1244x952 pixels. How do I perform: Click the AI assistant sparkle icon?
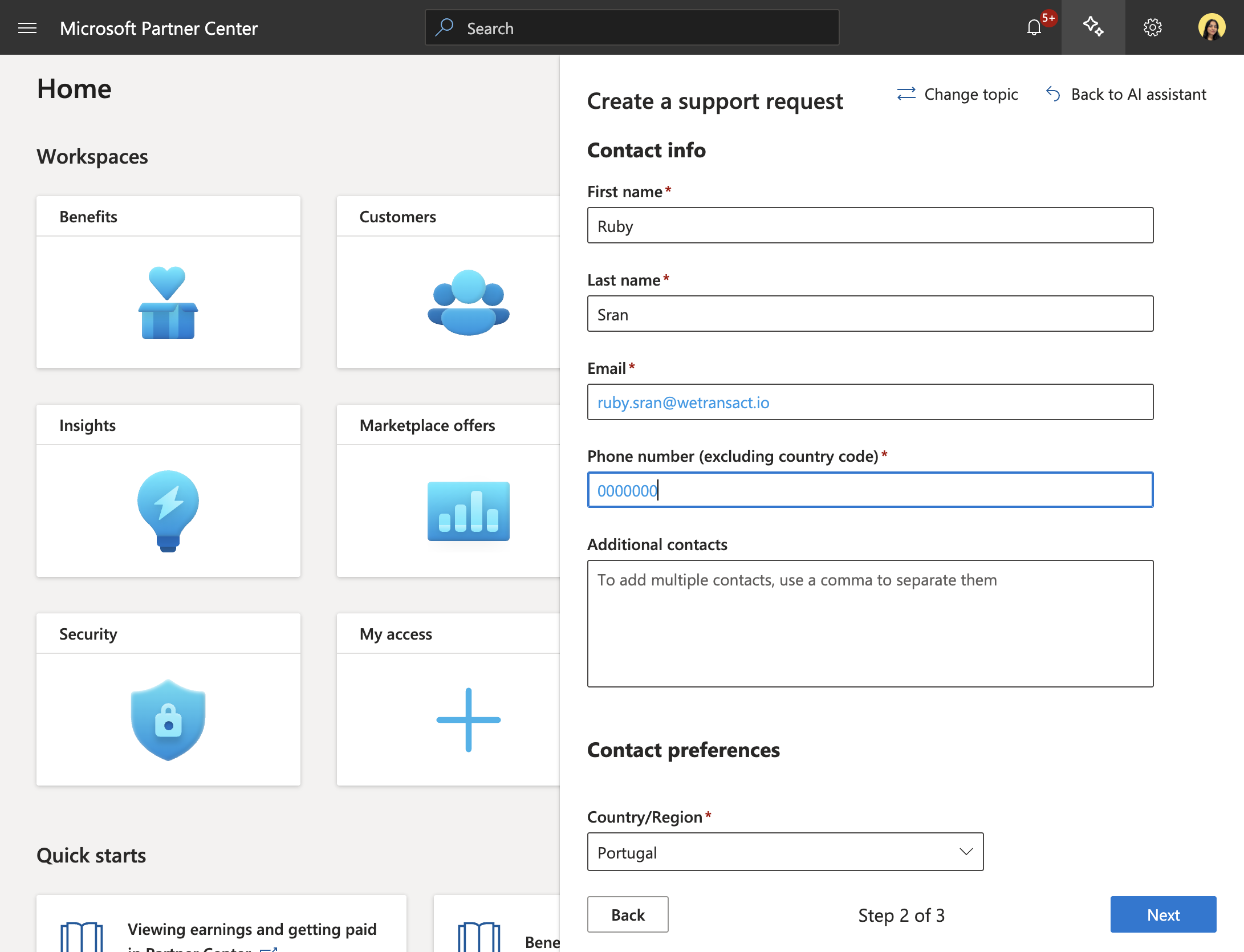(1093, 27)
